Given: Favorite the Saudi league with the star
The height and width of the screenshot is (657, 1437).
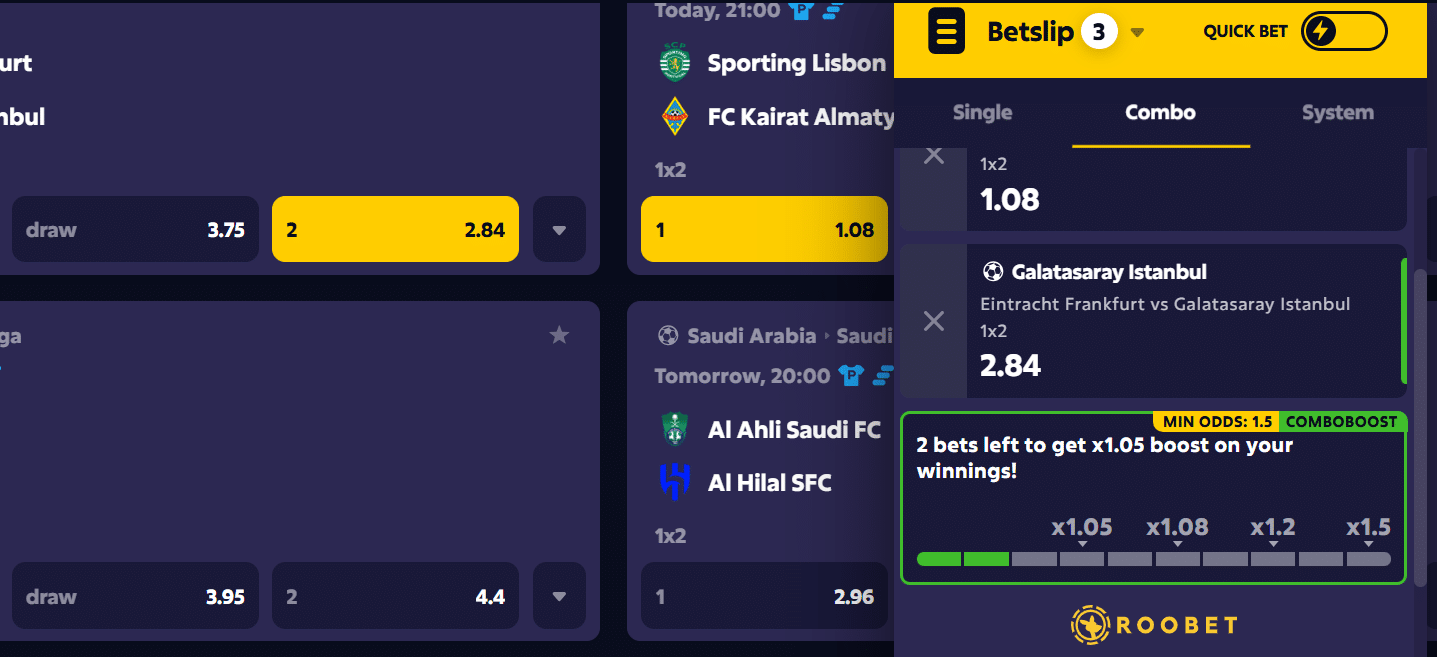Looking at the screenshot, I should tap(559, 335).
